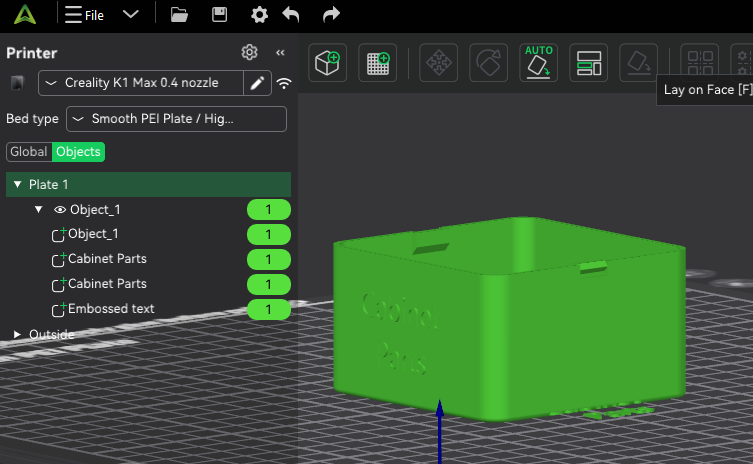Click the Arrange all objects icon

point(589,62)
